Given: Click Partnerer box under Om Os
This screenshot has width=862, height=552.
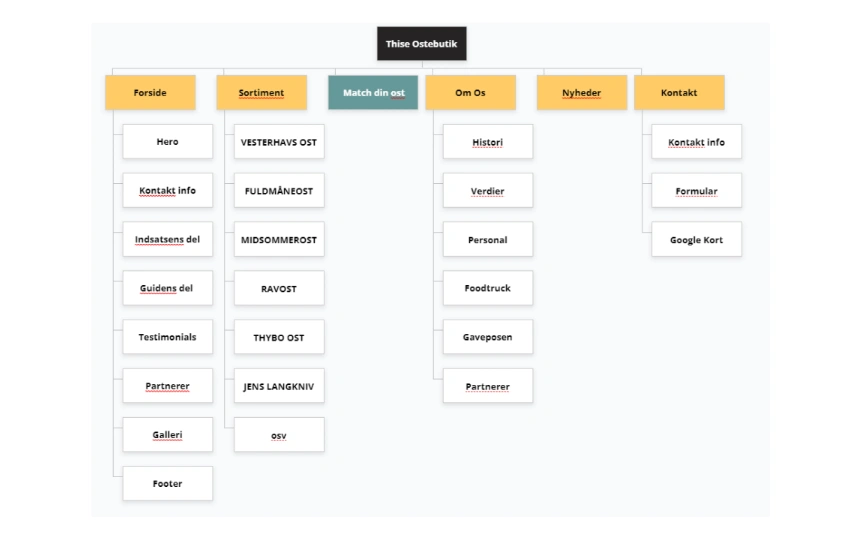Looking at the screenshot, I should tap(488, 386).
